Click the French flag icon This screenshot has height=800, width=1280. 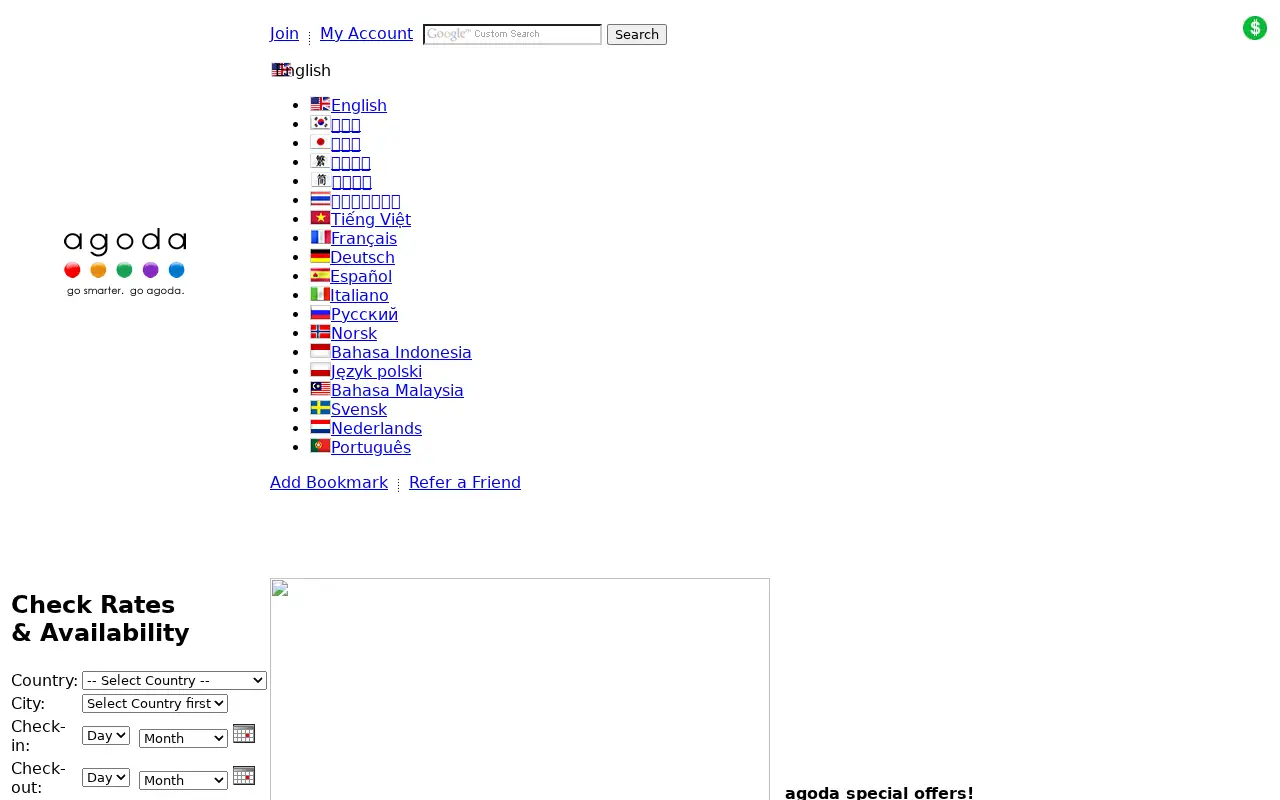(x=320, y=236)
